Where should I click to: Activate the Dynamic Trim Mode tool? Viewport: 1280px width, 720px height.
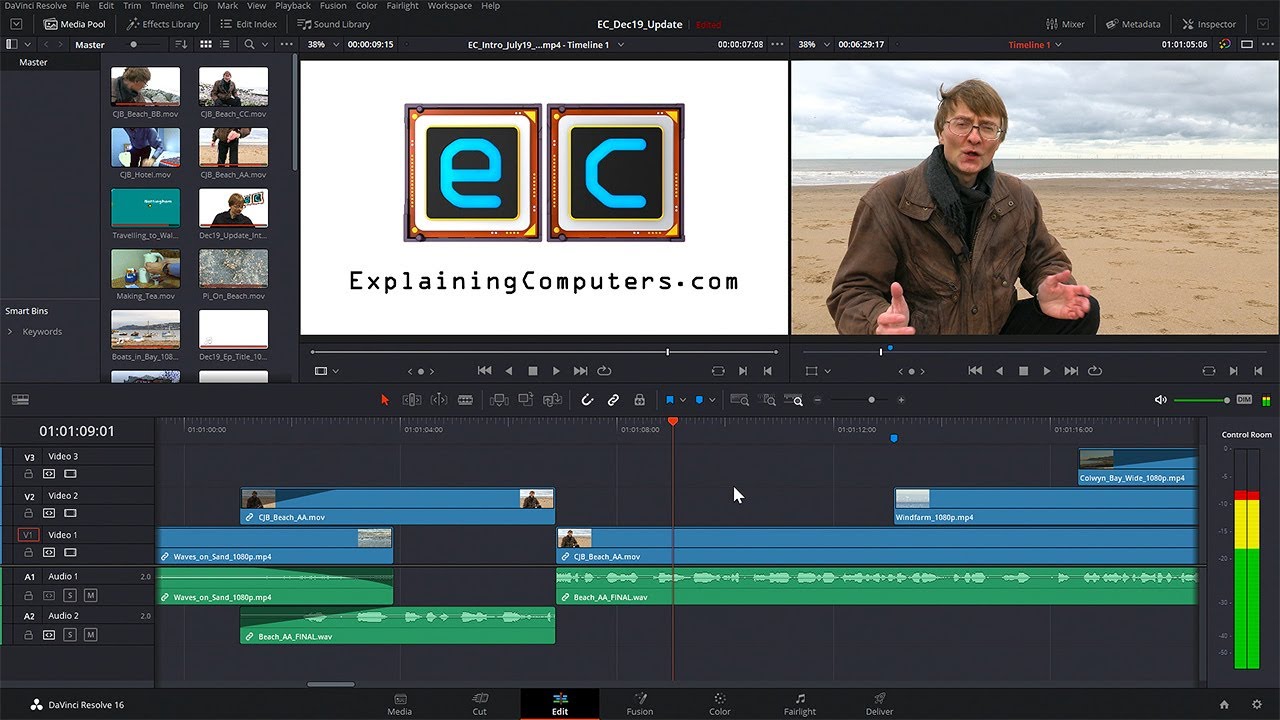(x=439, y=400)
